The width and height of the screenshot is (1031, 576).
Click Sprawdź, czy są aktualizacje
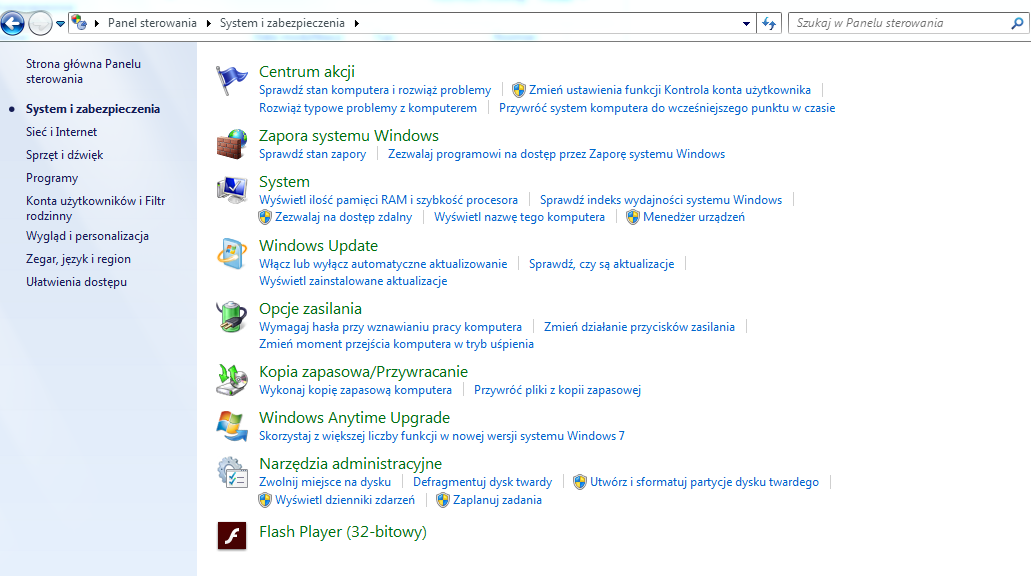[x=602, y=264]
